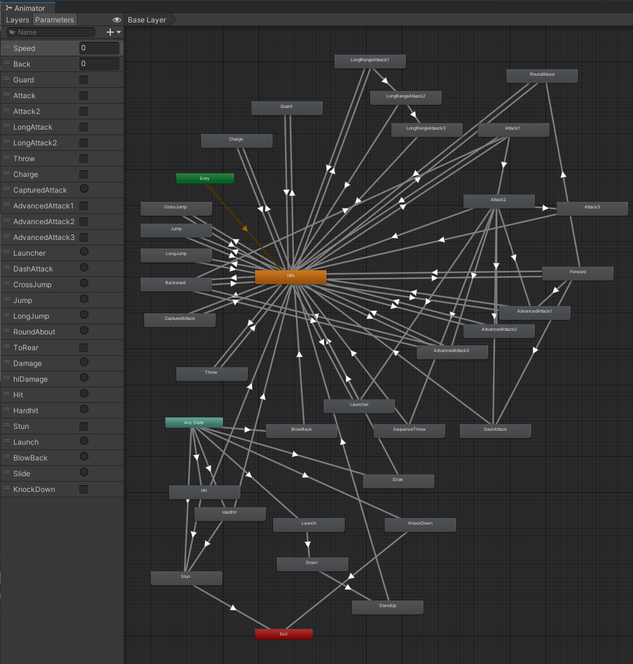Click the drag handle icon next to Speed
Screen dimensions: 633x664
pos(6,48)
